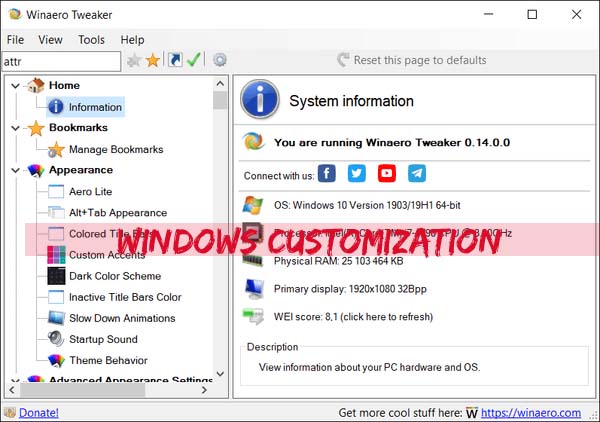
Task: Click the green checkmark toolbar icon
Action: coord(194,60)
